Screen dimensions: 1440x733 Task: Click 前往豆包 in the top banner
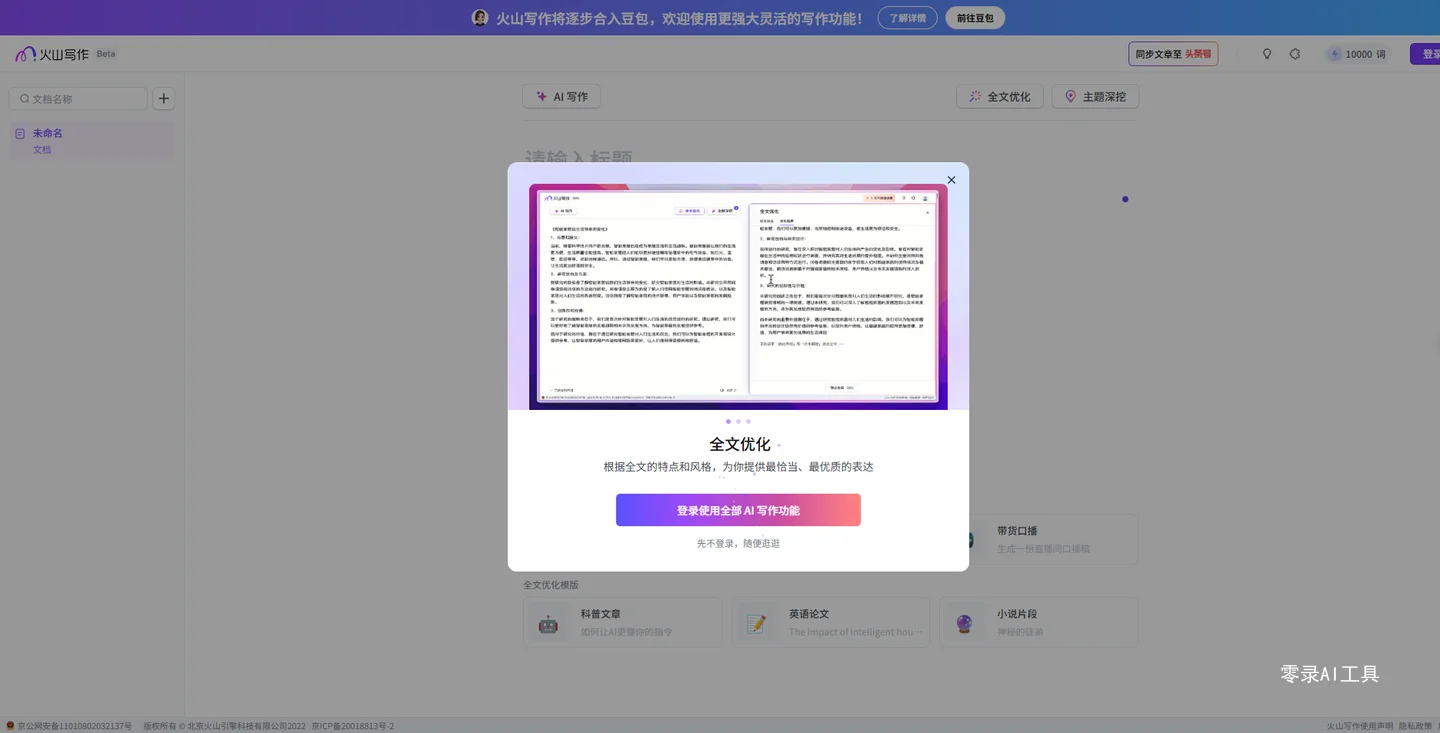(975, 18)
